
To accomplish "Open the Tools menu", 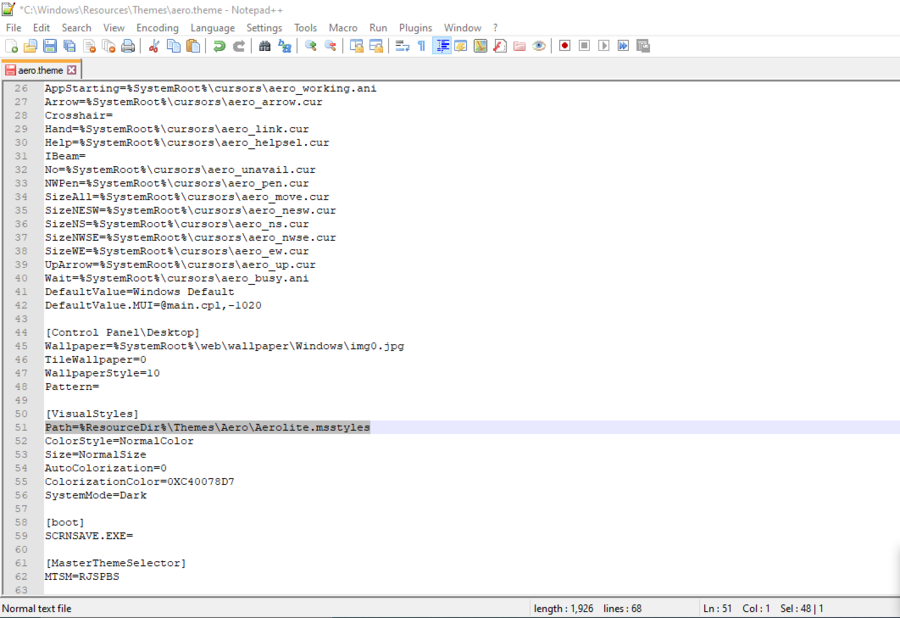I will click(305, 28).
